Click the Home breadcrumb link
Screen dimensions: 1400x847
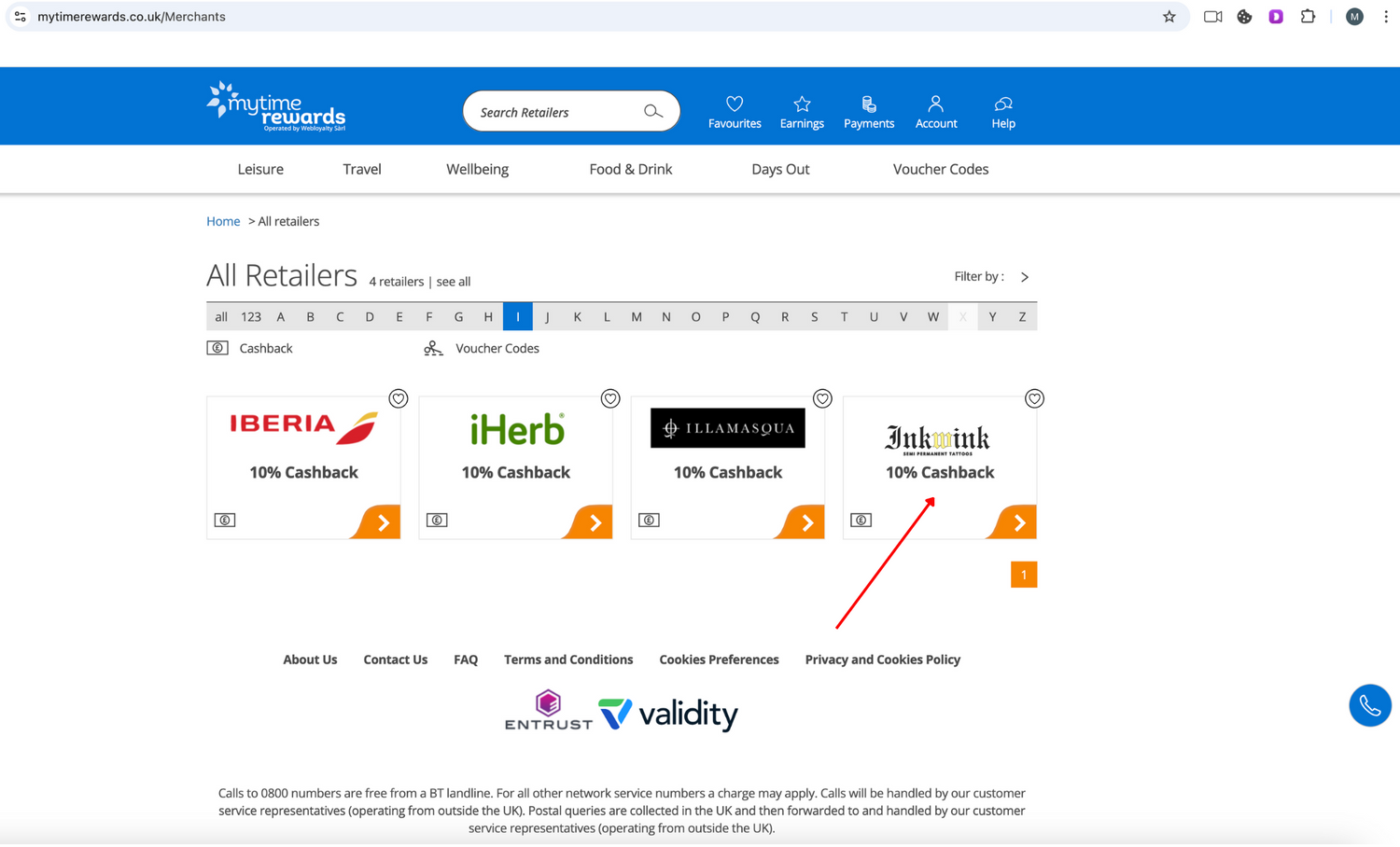click(x=223, y=221)
